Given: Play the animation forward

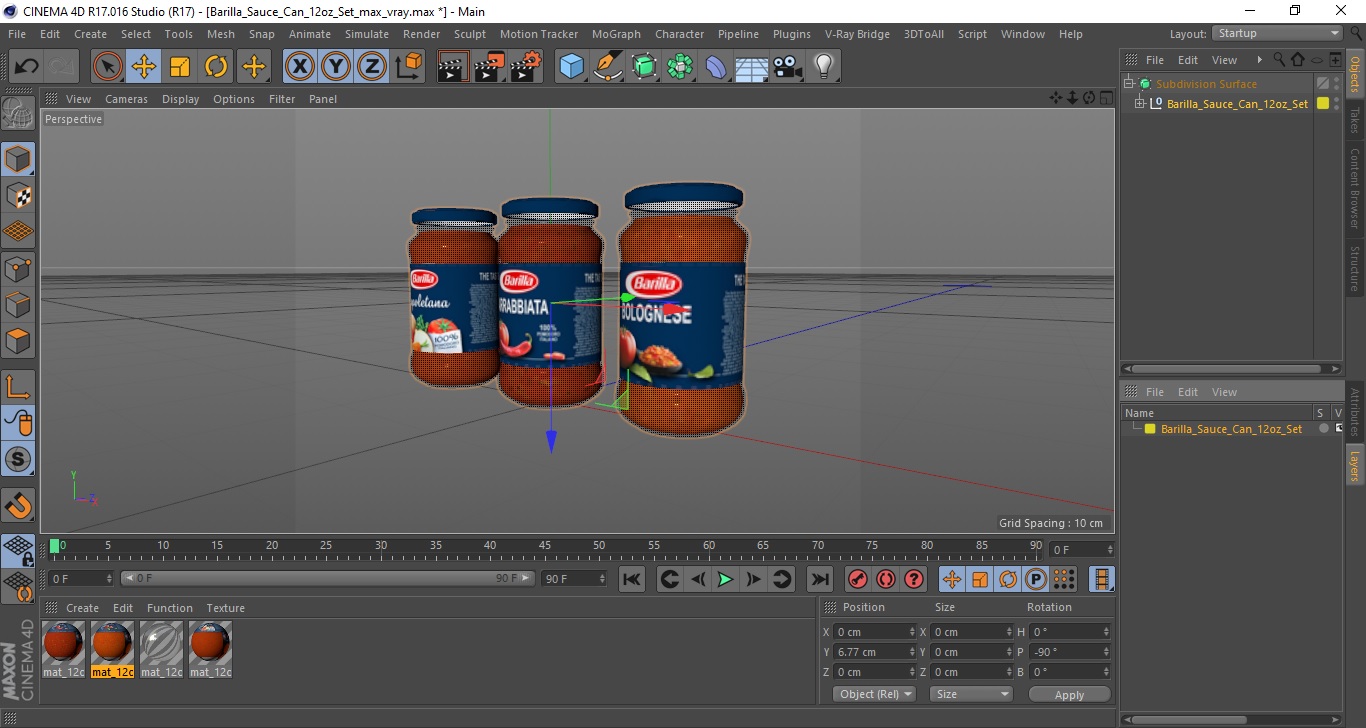Looking at the screenshot, I should coord(725,579).
